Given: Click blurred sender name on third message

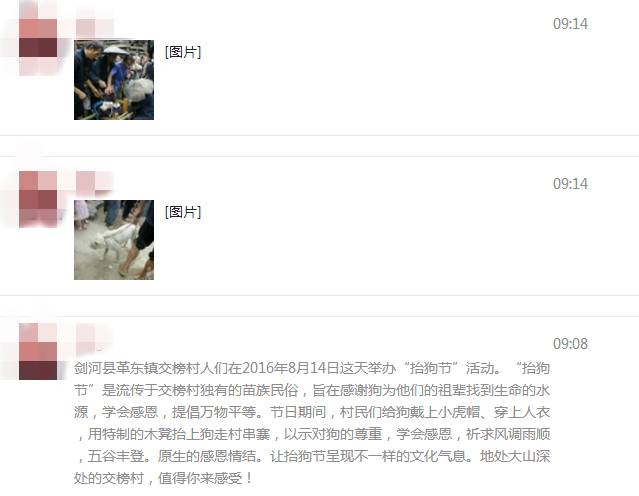Looking at the screenshot, I should (x=95, y=338).
